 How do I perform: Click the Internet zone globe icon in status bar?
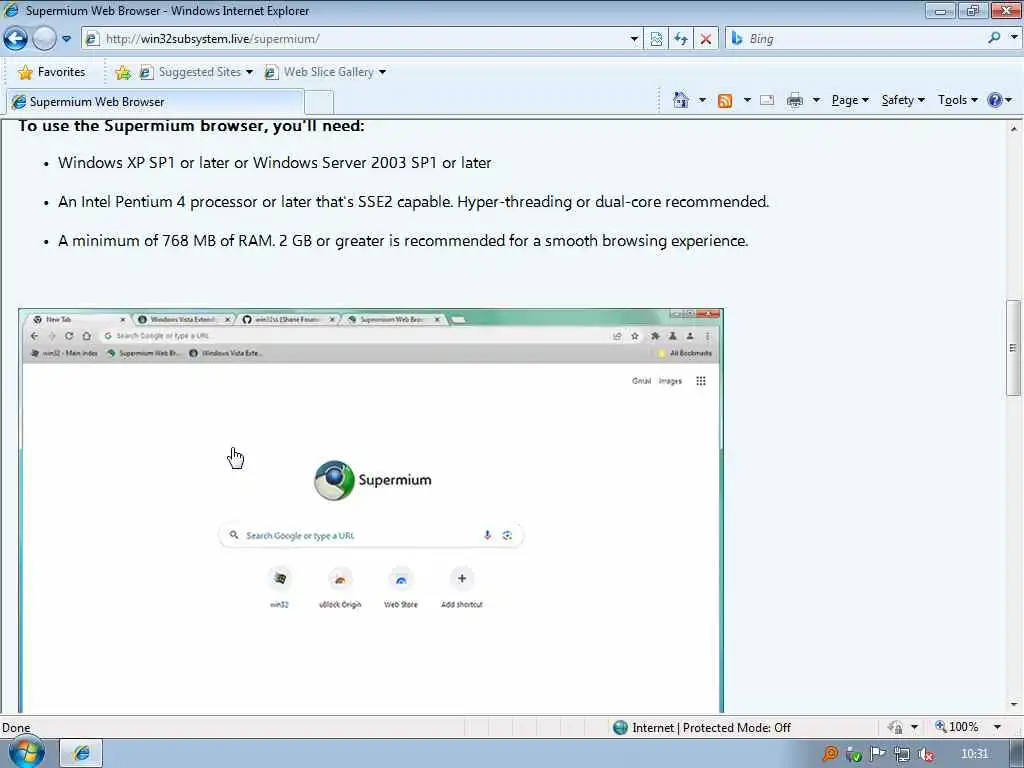620,728
